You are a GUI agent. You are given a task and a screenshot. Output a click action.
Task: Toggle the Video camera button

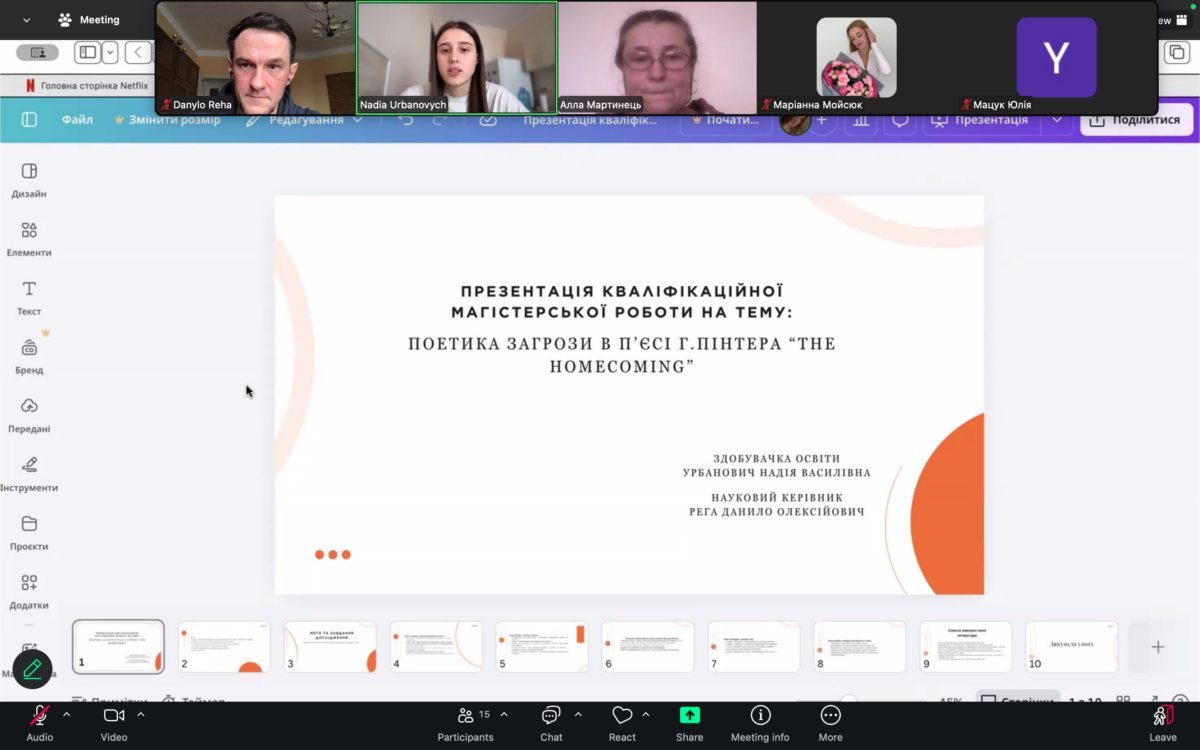click(114, 722)
